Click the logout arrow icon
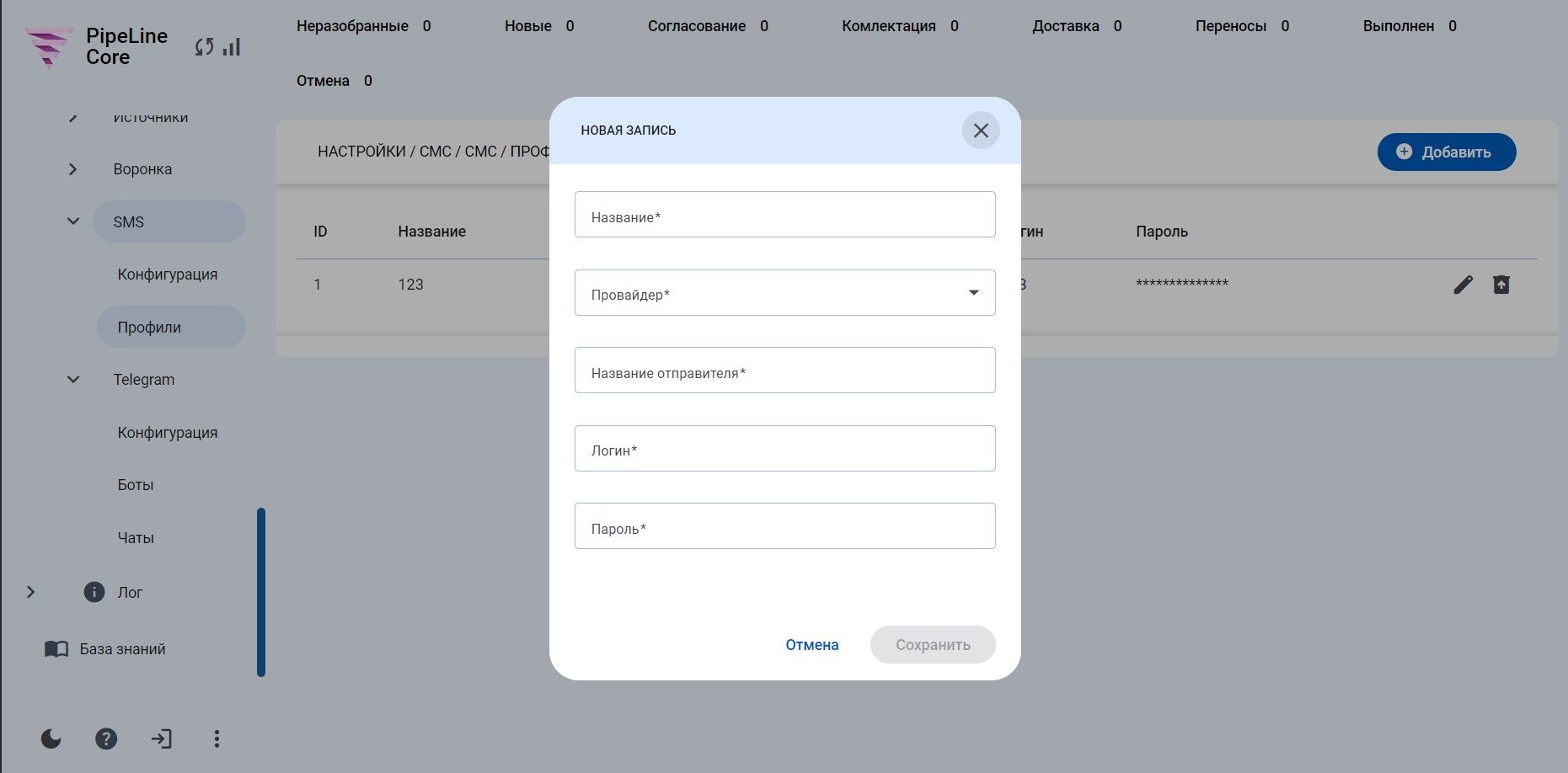This screenshot has height=773, width=1568. [x=162, y=738]
